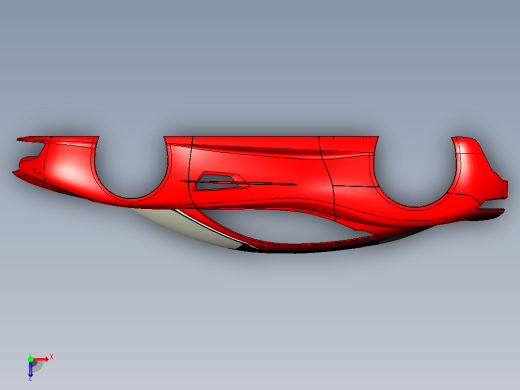Select the red car body side panel
Viewport: 520px width, 390px height.
click(260, 170)
